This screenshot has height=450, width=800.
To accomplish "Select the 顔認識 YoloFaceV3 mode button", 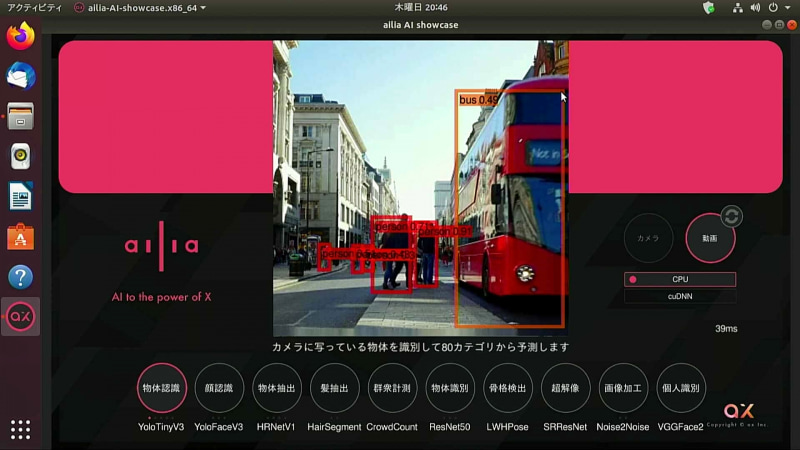I will (x=219, y=388).
